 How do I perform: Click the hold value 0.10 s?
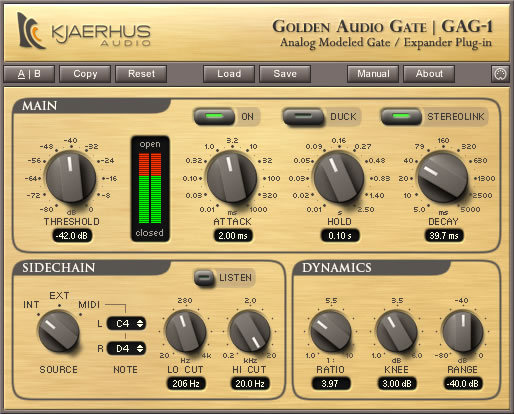(x=340, y=236)
